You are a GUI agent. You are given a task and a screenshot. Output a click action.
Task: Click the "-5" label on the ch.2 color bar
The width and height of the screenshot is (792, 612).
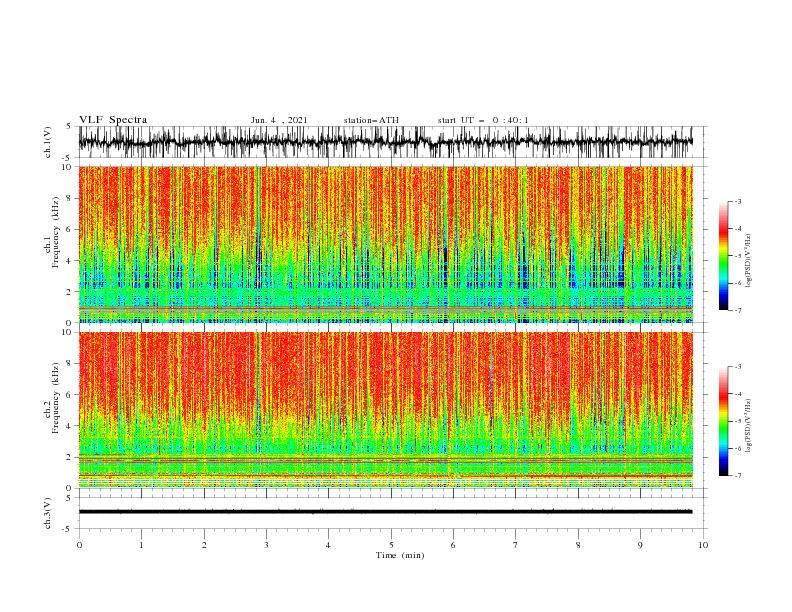coord(738,421)
